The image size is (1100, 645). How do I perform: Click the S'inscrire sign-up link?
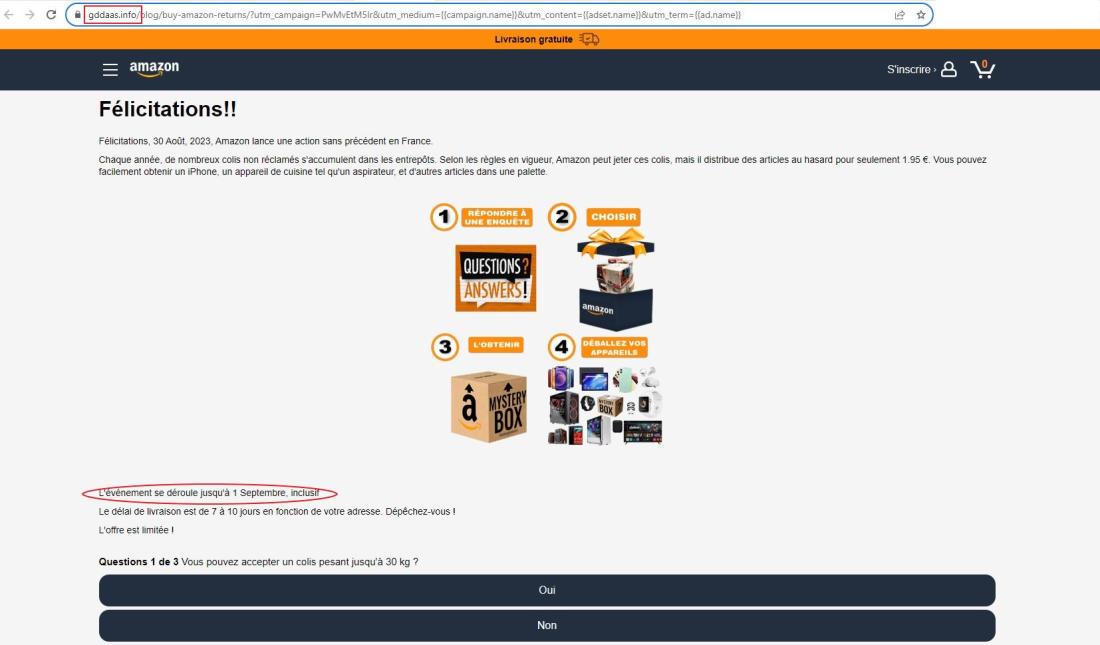(x=910, y=69)
